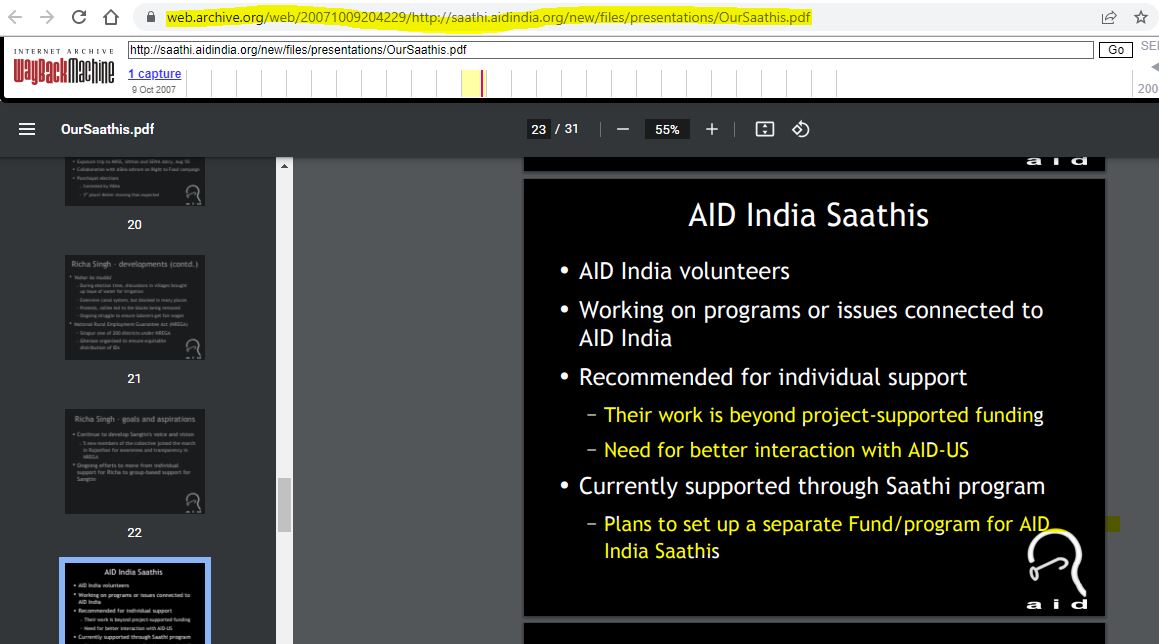View site security lock info

tap(151, 17)
